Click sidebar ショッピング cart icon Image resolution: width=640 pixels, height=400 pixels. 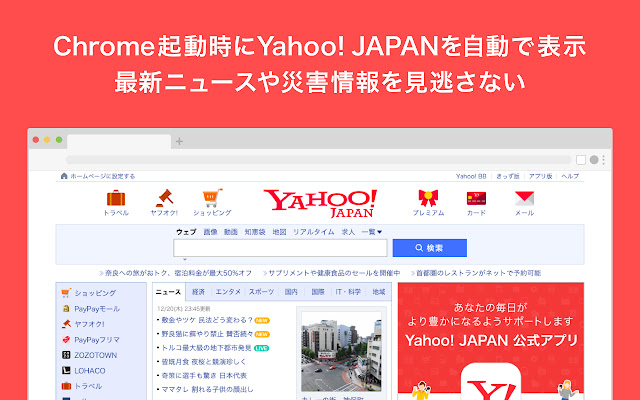tap(66, 293)
